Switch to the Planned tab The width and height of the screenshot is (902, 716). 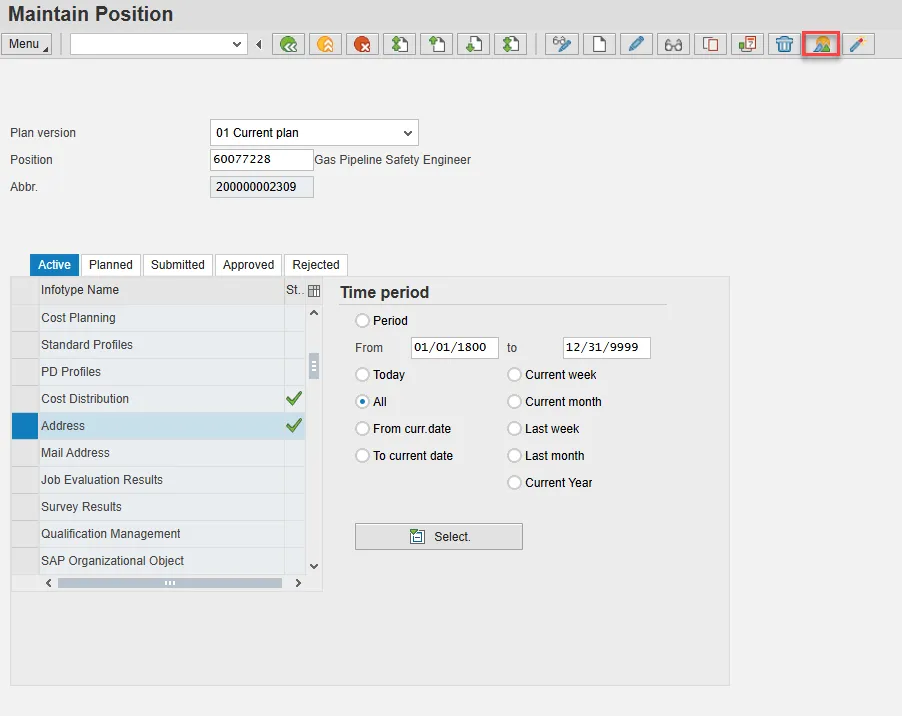(x=110, y=265)
